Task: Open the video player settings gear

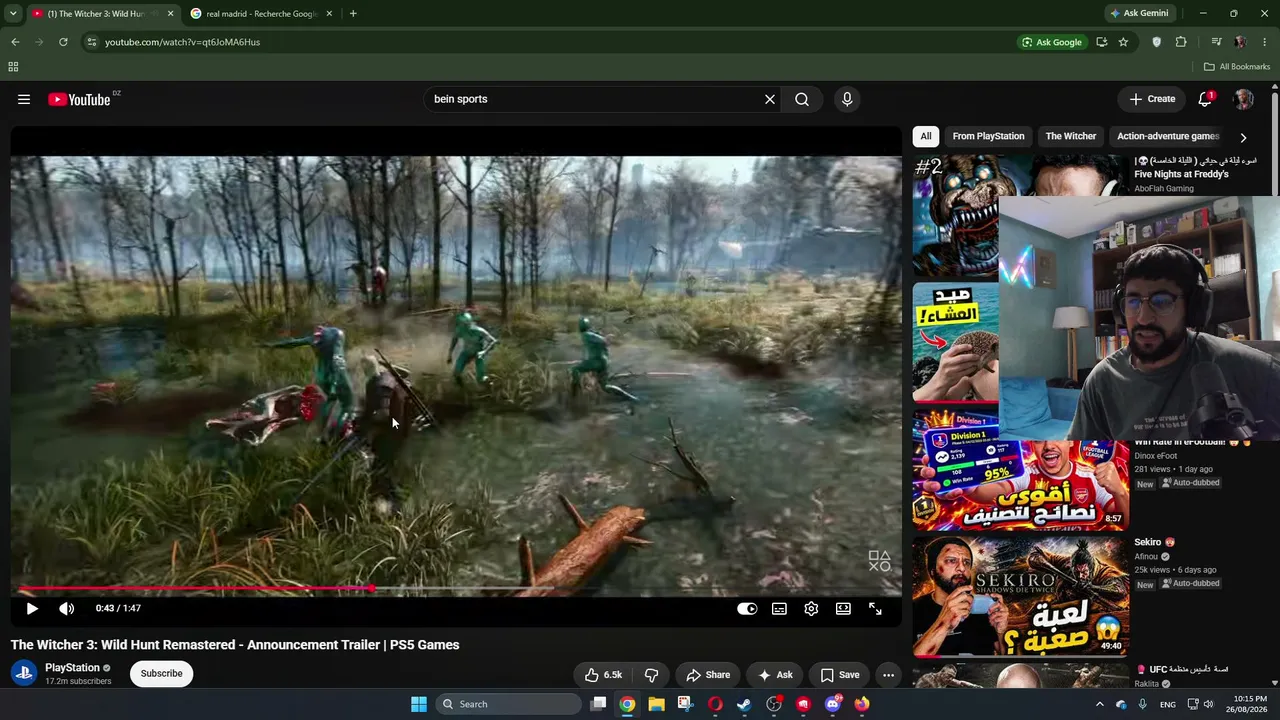Action: pyautogui.click(x=811, y=608)
